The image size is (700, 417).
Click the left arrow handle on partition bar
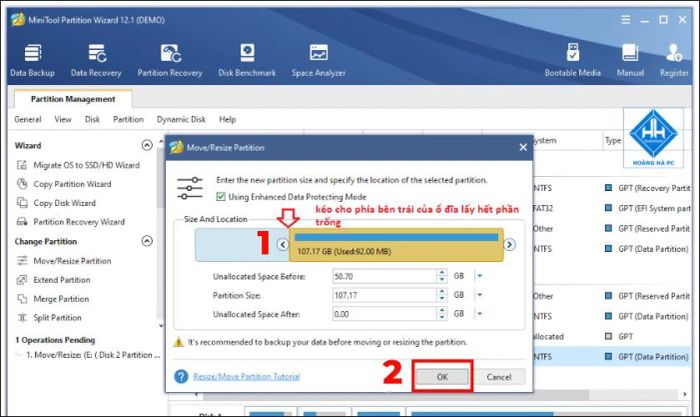(283, 244)
